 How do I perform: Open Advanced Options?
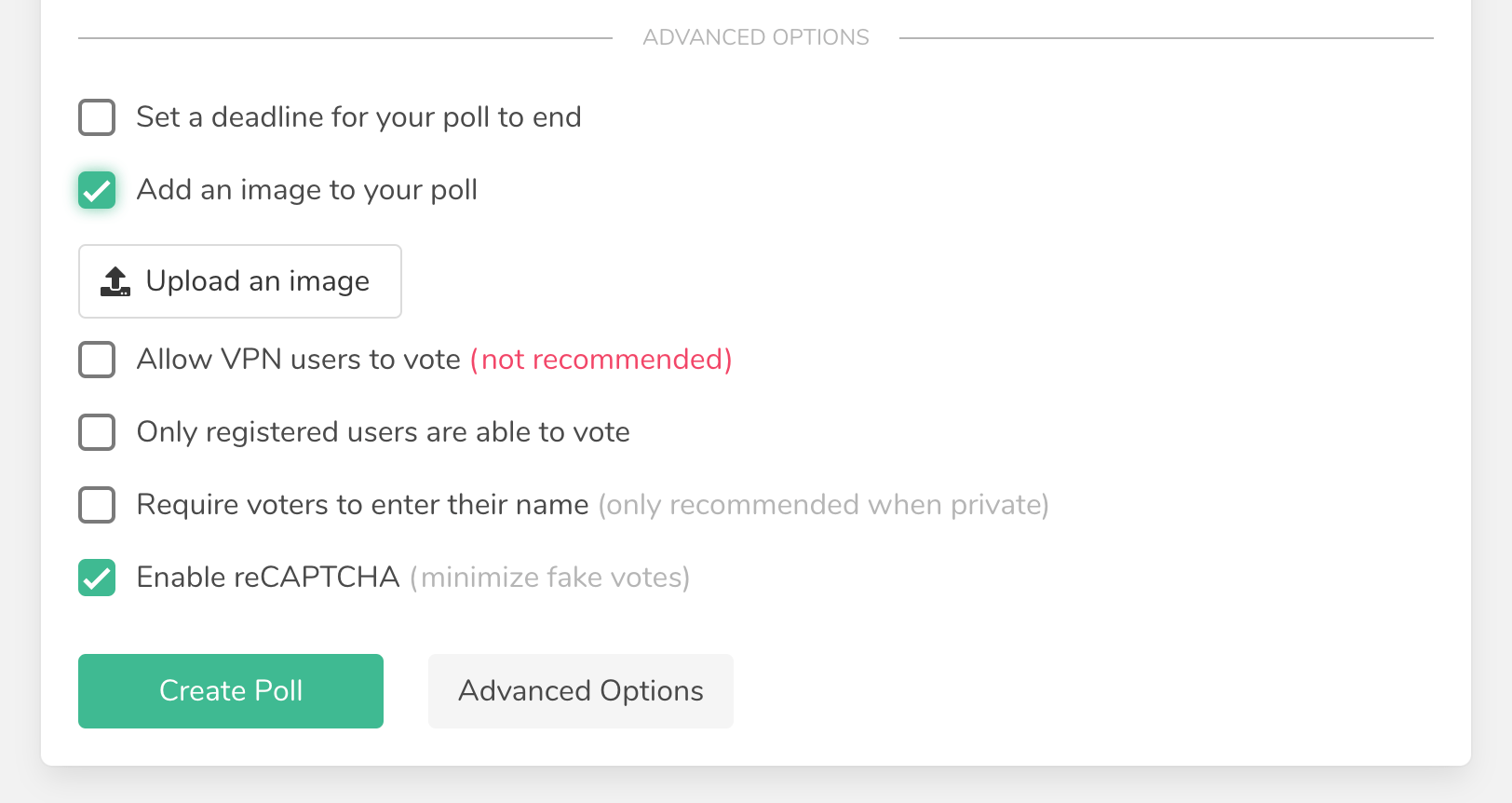point(580,690)
